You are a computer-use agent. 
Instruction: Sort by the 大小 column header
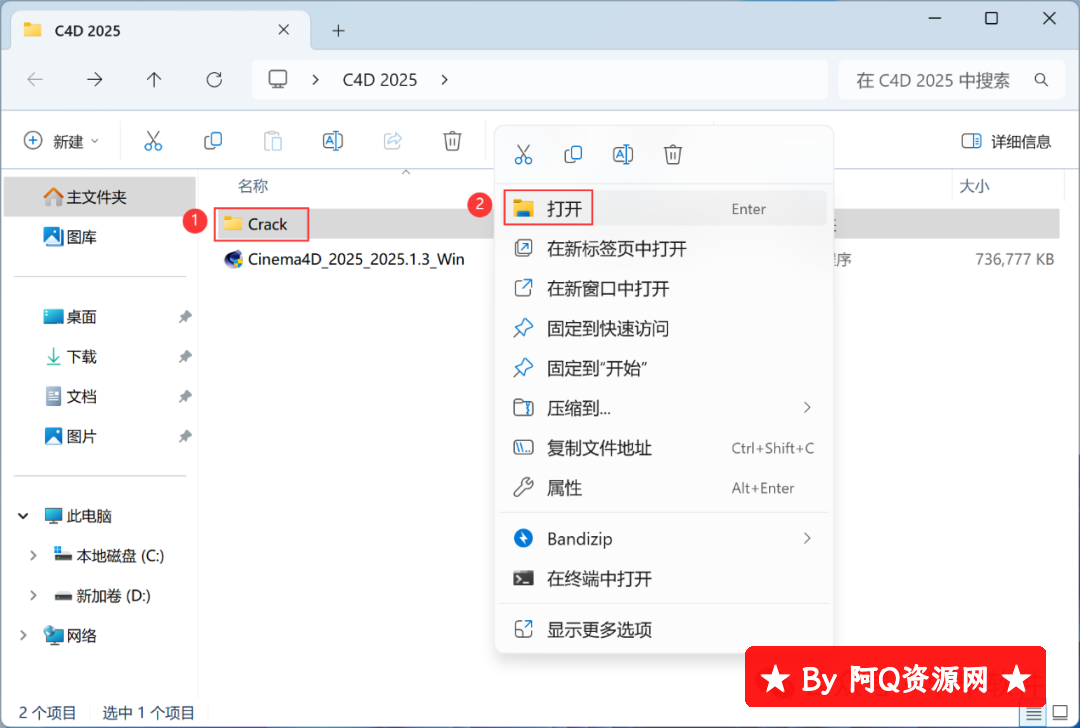tap(974, 186)
